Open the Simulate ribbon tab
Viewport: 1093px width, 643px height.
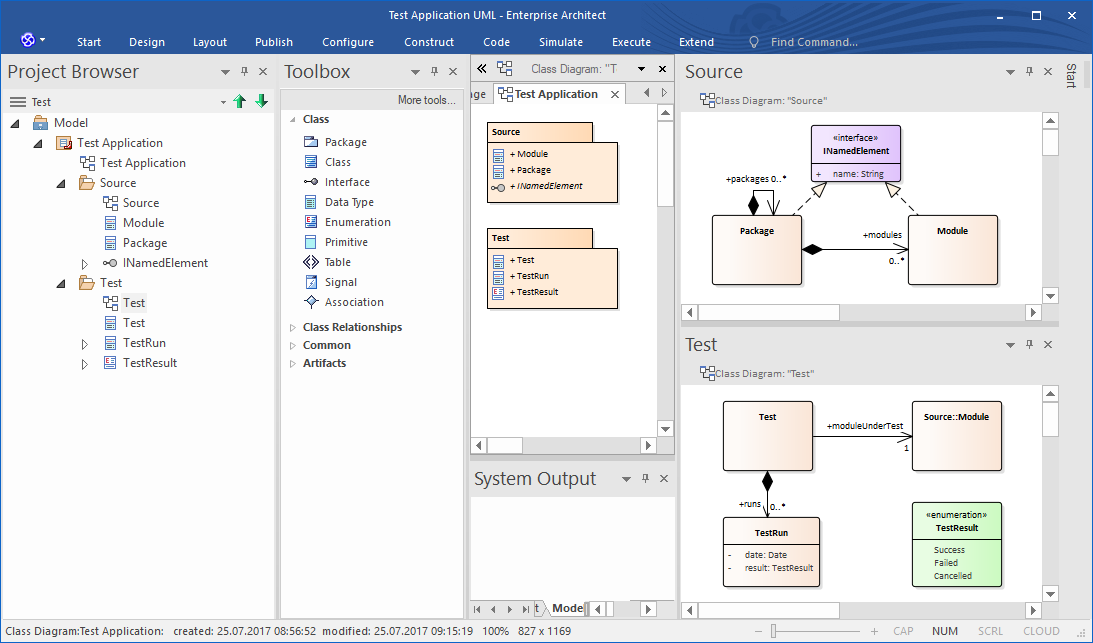coord(560,42)
